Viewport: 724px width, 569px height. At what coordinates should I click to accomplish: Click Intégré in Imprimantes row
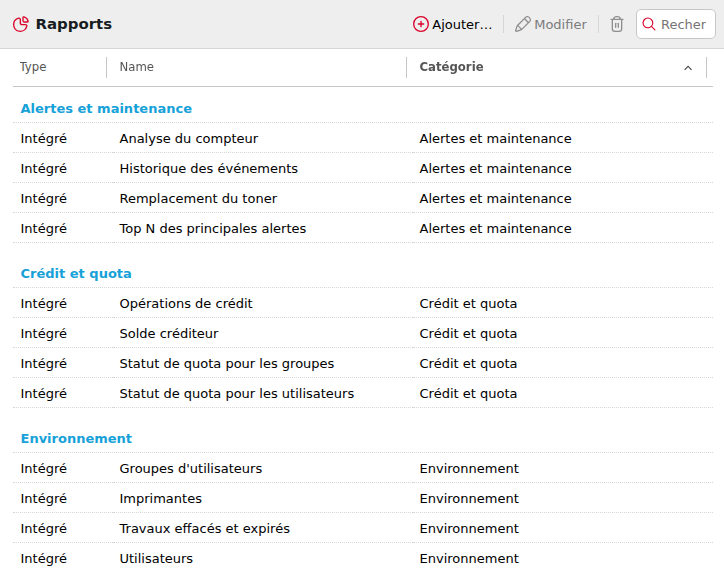[x=44, y=498]
